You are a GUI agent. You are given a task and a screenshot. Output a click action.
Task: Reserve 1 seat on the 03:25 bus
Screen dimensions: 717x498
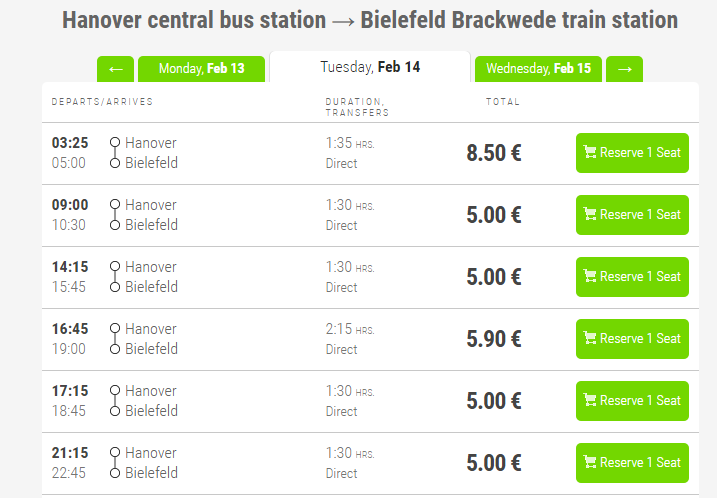(x=632, y=153)
